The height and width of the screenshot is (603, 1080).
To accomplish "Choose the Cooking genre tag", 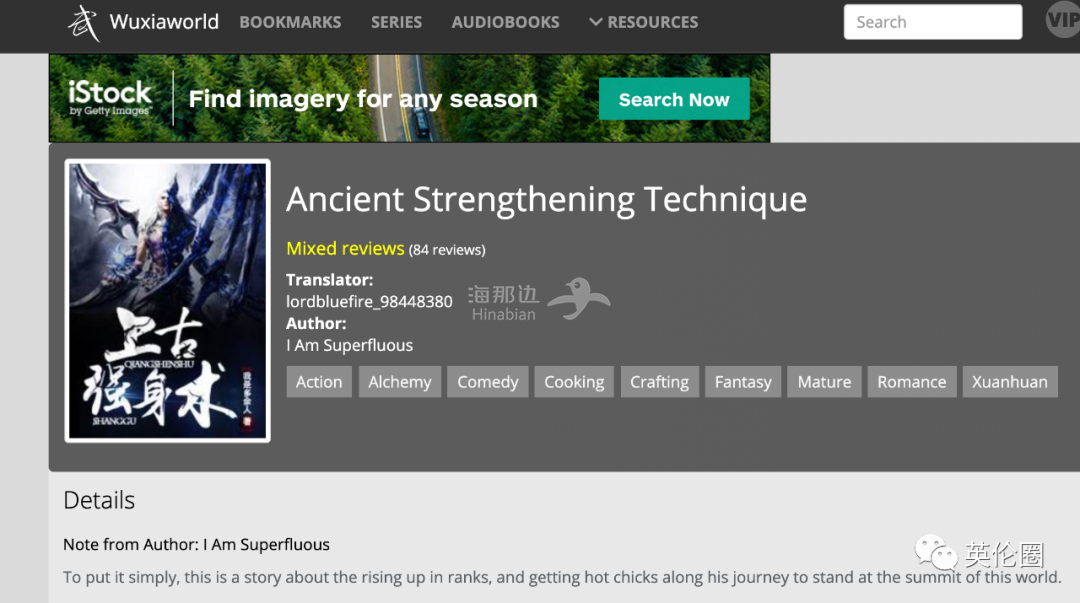I will (574, 382).
